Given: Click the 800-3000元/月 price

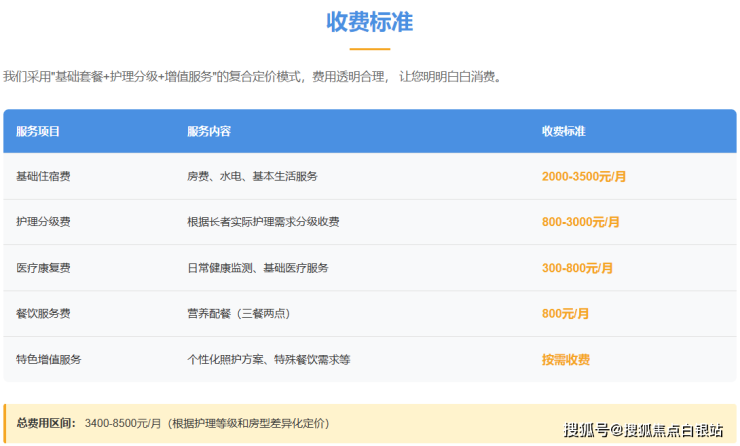Looking at the screenshot, I should click(581, 222).
